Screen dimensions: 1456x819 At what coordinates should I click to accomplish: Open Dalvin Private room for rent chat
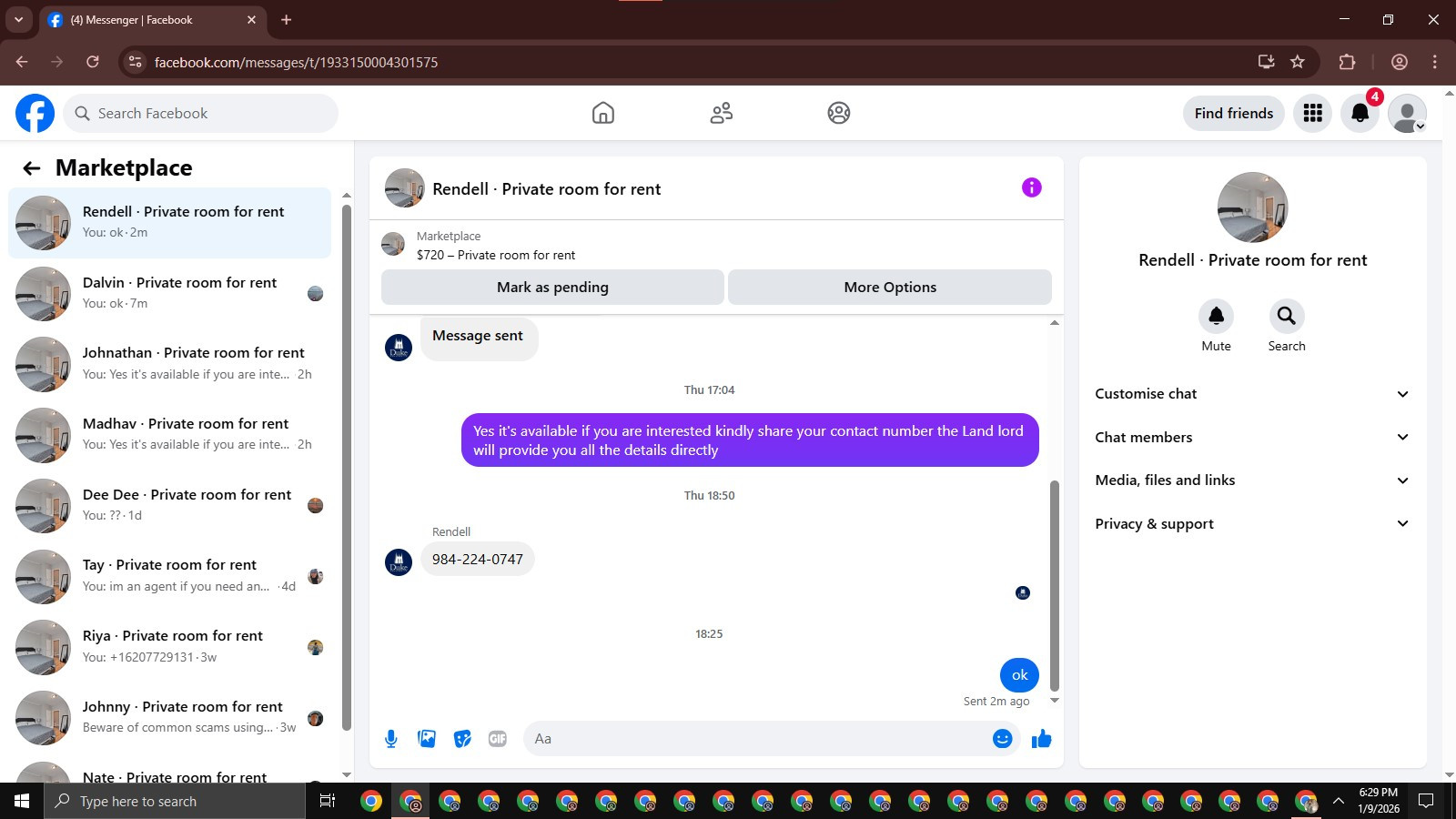pos(170,293)
